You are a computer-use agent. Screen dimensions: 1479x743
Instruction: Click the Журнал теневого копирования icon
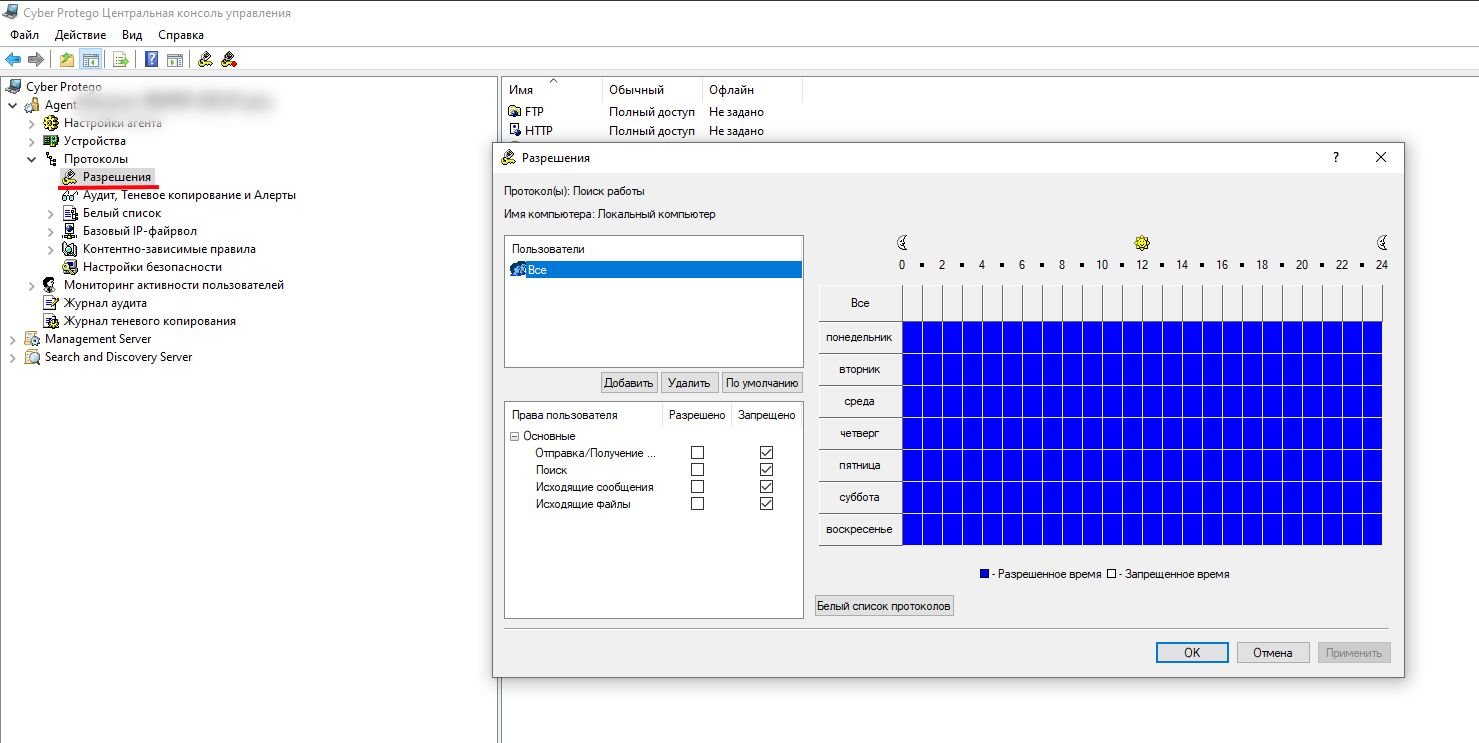[51, 321]
